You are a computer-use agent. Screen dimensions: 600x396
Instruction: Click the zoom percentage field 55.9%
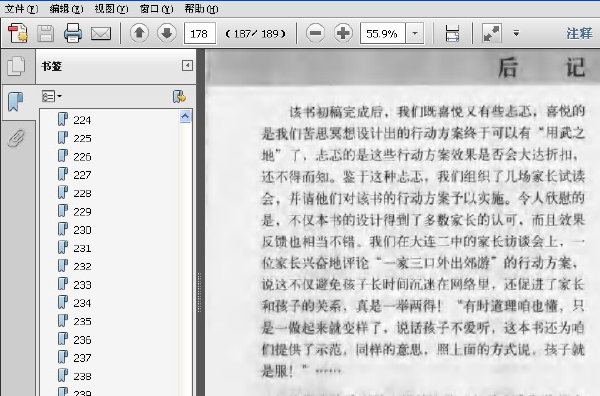(382, 34)
